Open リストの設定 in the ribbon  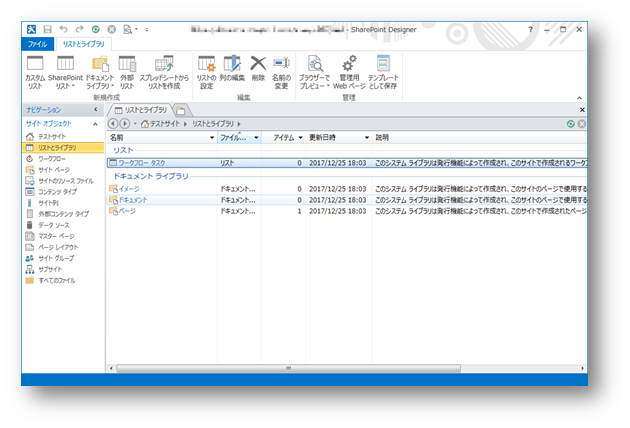tap(206, 70)
